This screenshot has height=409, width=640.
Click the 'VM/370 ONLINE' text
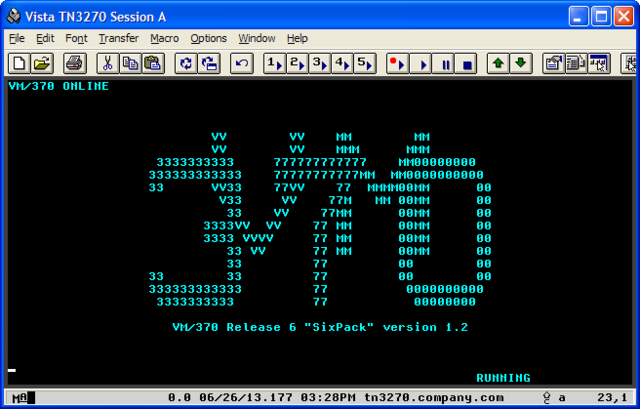[x=58, y=86]
